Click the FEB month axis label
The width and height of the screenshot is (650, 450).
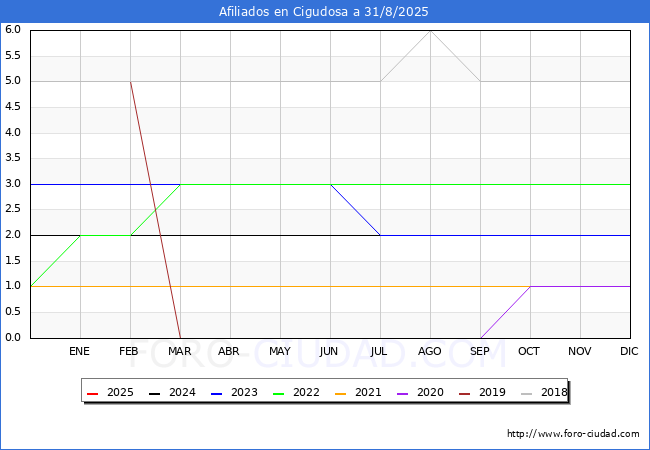tap(129, 351)
